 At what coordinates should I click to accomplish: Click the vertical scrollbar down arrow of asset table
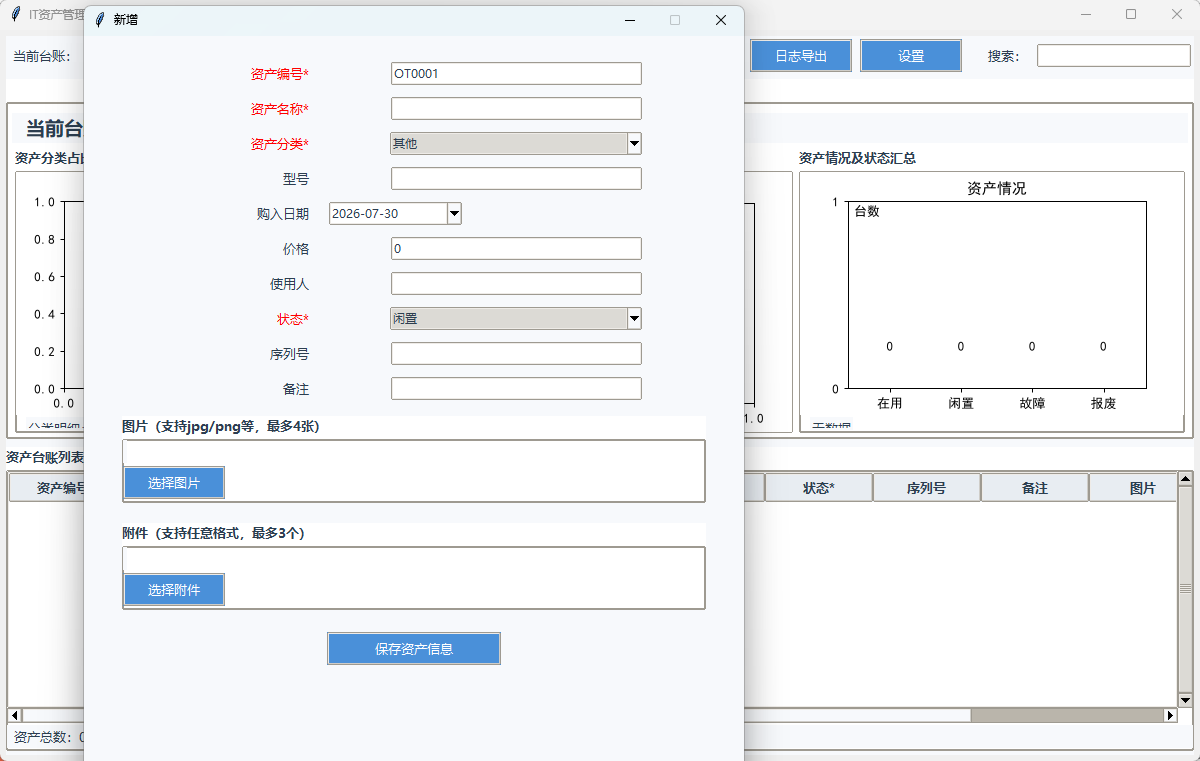click(x=1185, y=700)
